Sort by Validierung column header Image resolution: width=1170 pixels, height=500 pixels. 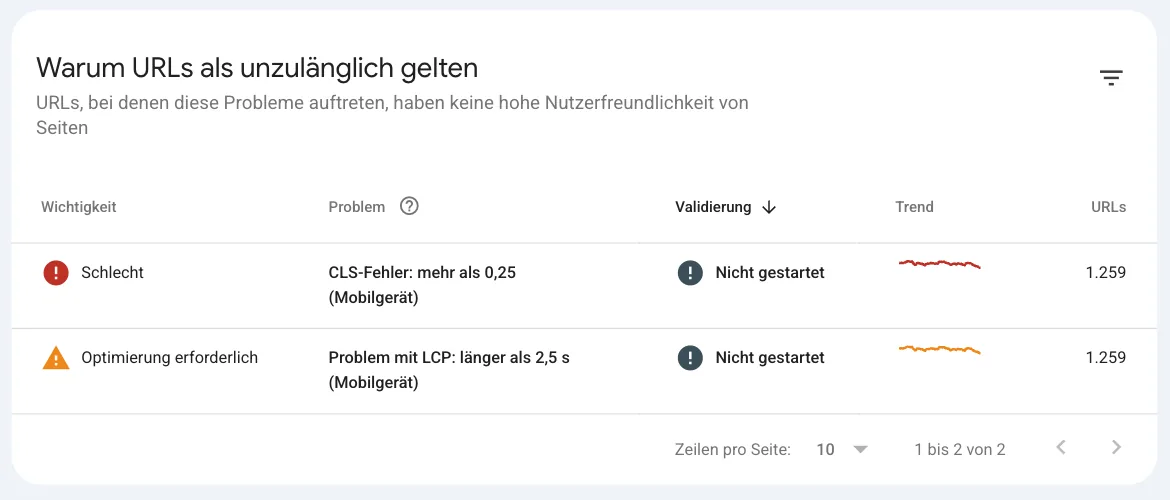pyautogui.click(x=713, y=207)
